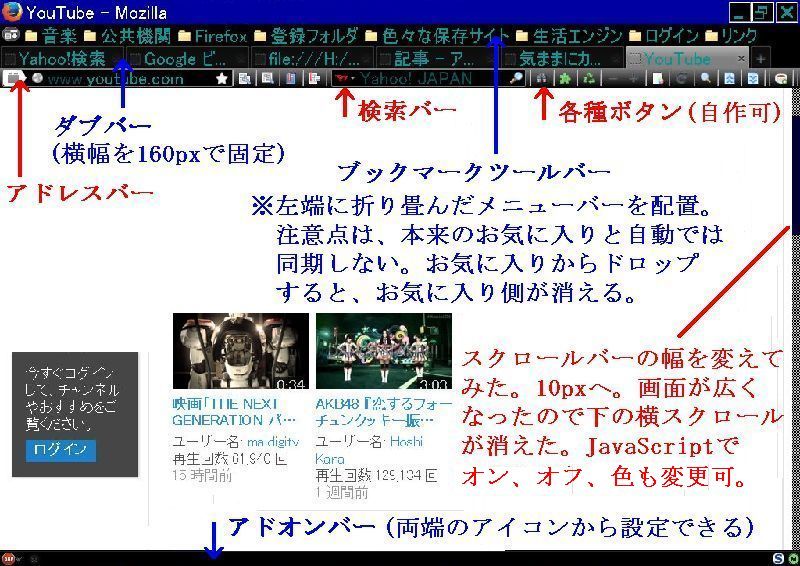Image resolution: width=800 pixels, height=566 pixels.
Task: Open the 音楽 bookmark folder
Action: point(51,35)
